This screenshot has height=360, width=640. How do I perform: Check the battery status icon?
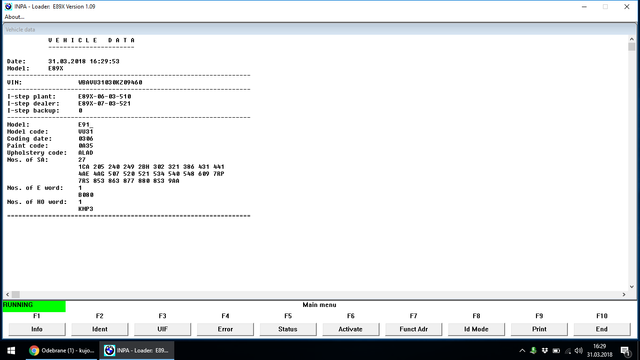pos(556,351)
